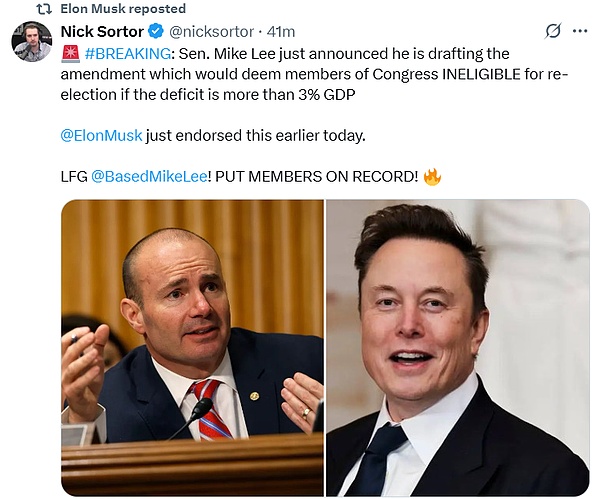Click the Nick Sortor display name
Screen dimensions: 600x499
coord(102,31)
